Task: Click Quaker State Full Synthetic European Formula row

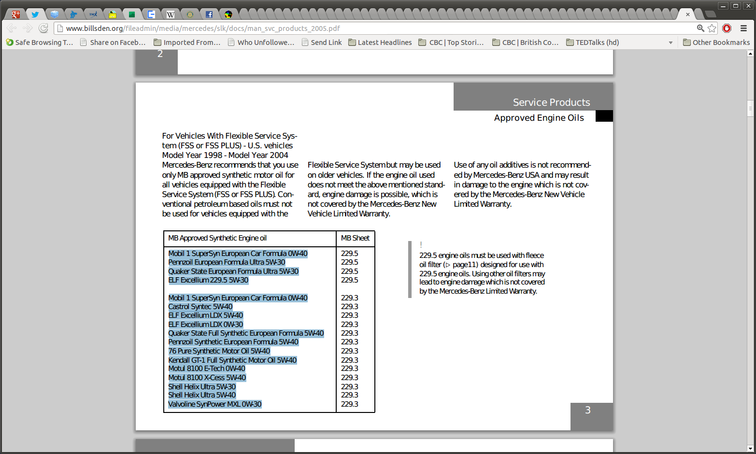Action: (x=246, y=333)
